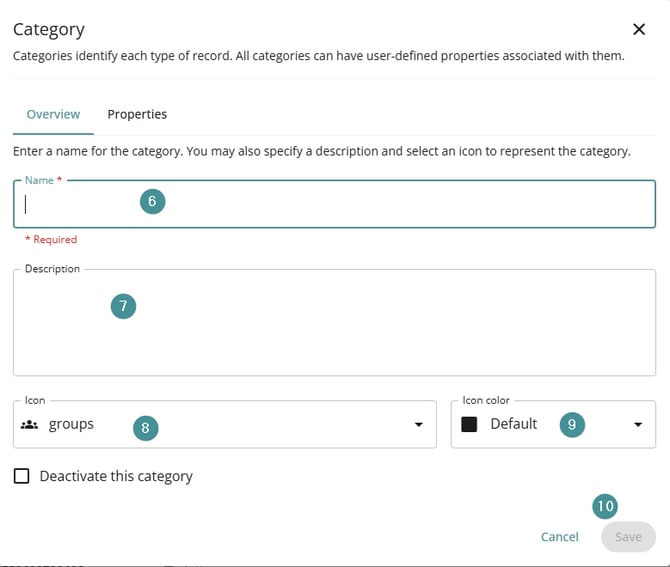Viewport: 670px width, 567px height.
Task: Click the number 9 callout marker
Action: [572, 424]
